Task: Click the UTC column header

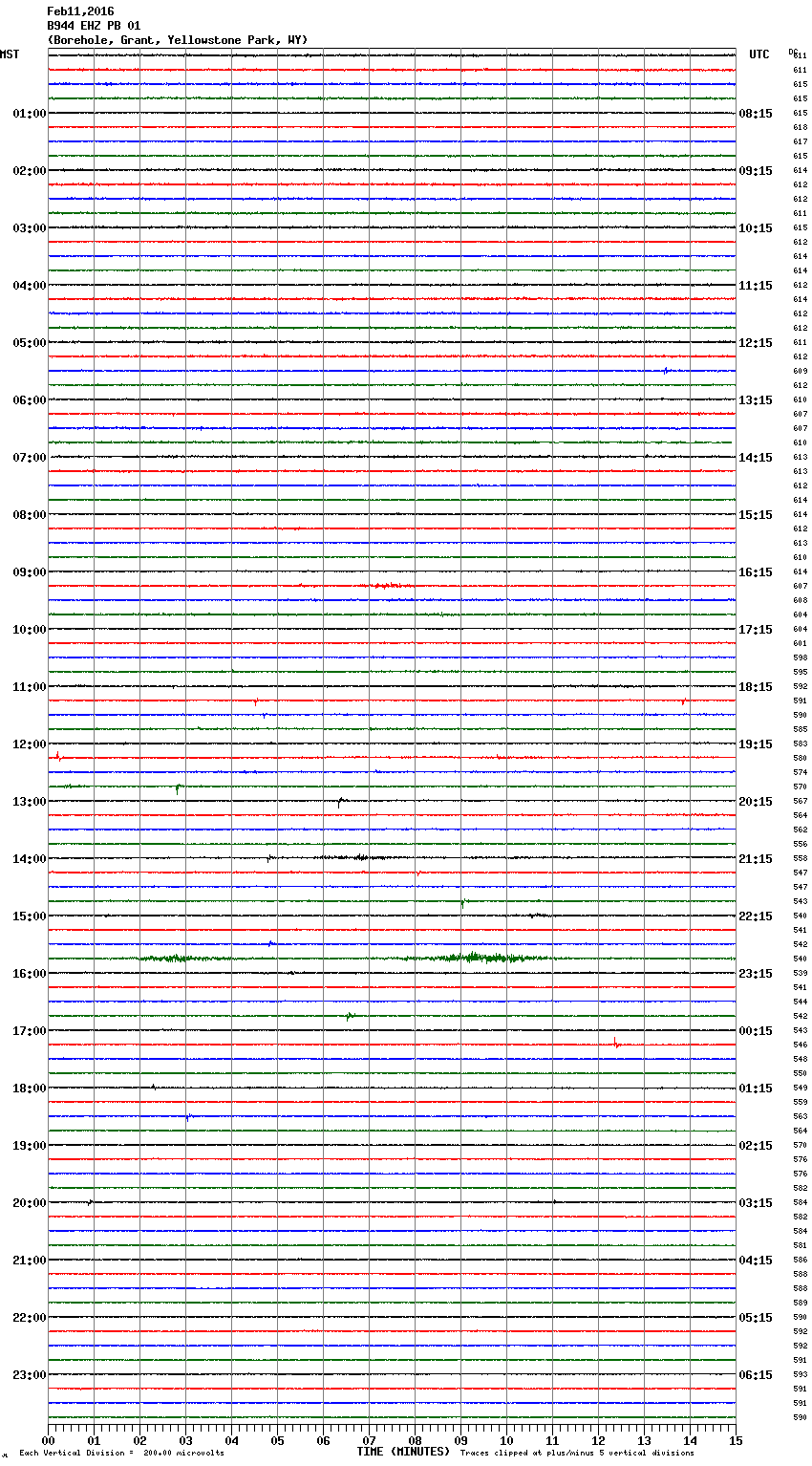Action: coord(759,54)
